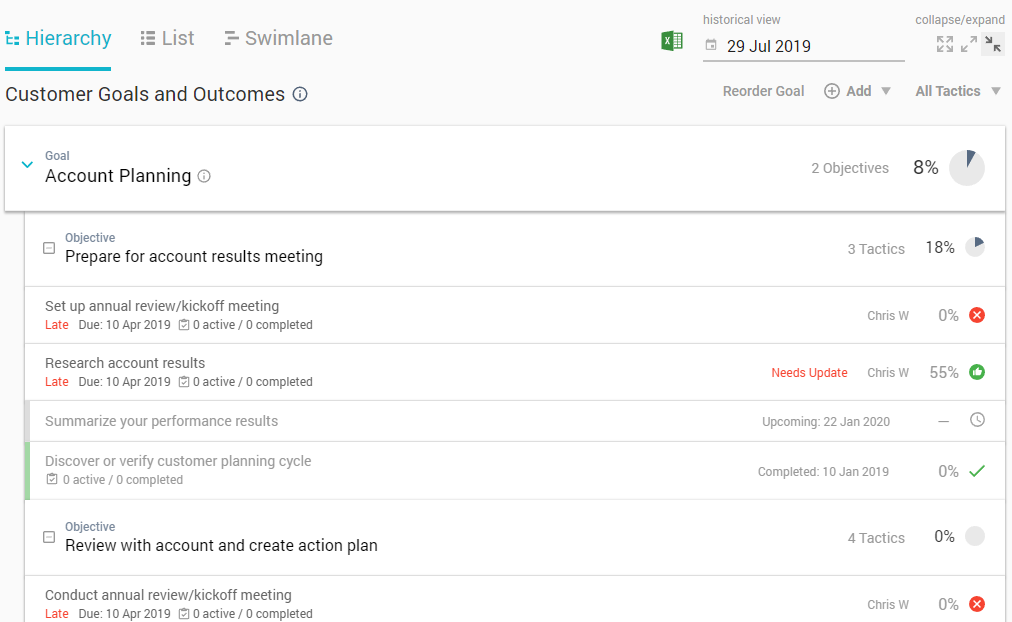Viewport: 1012px width, 622px height.
Task: Expand all levels with the full-expand icon
Action: tap(945, 44)
